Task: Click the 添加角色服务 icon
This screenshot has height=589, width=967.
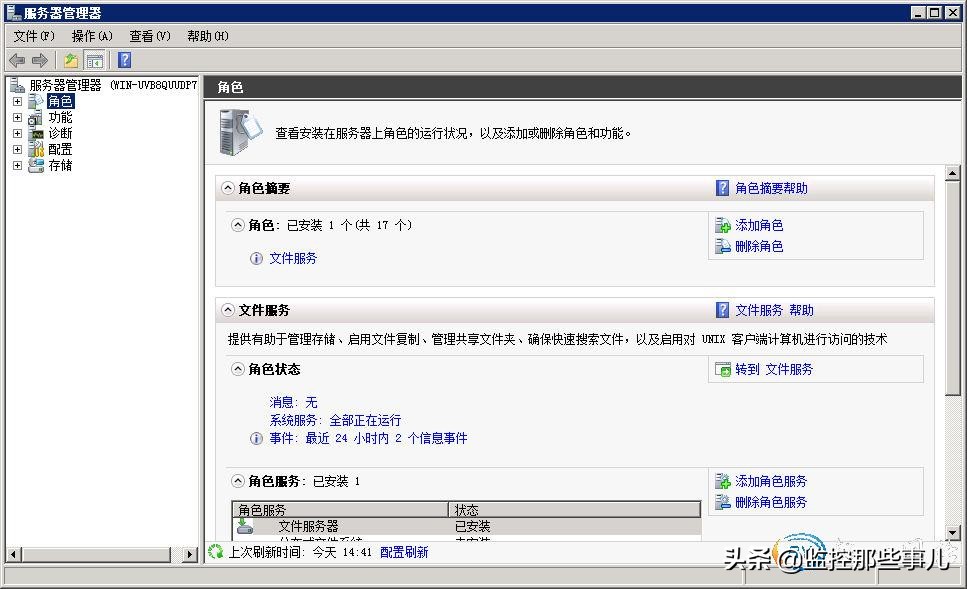Action: [723, 481]
